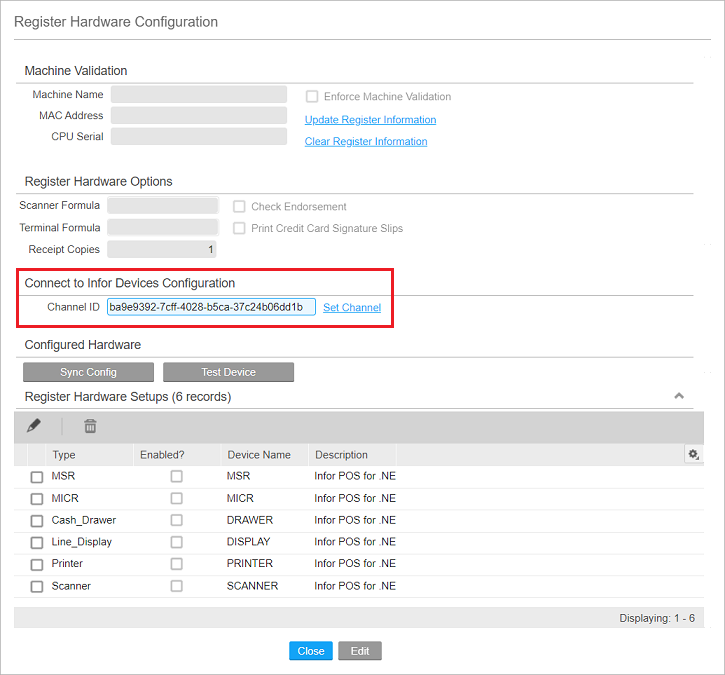Click the Edit button
Image resolution: width=725 pixels, height=675 pixels.
pyautogui.click(x=360, y=651)
